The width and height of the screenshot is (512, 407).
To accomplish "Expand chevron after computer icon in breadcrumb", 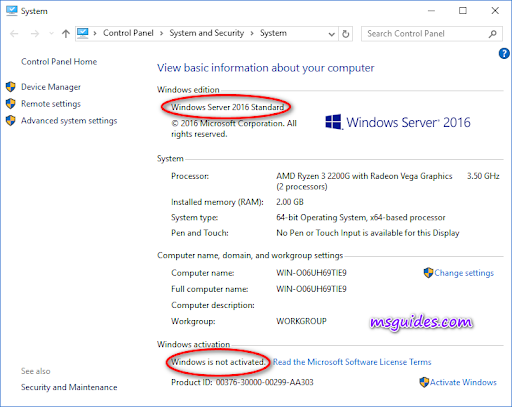I will 95,33.
